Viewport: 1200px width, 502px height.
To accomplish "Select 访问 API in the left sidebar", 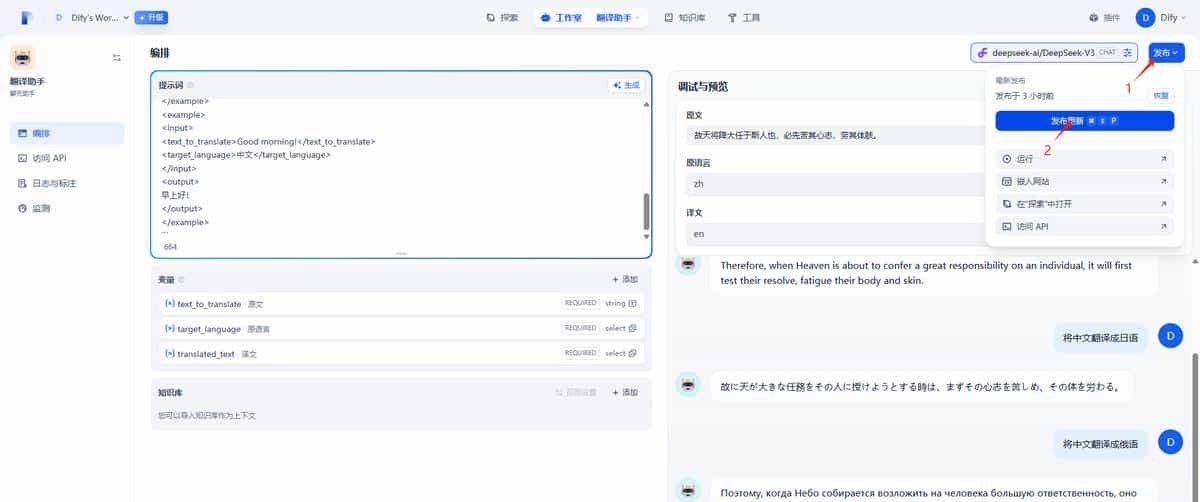I will 67,158.
